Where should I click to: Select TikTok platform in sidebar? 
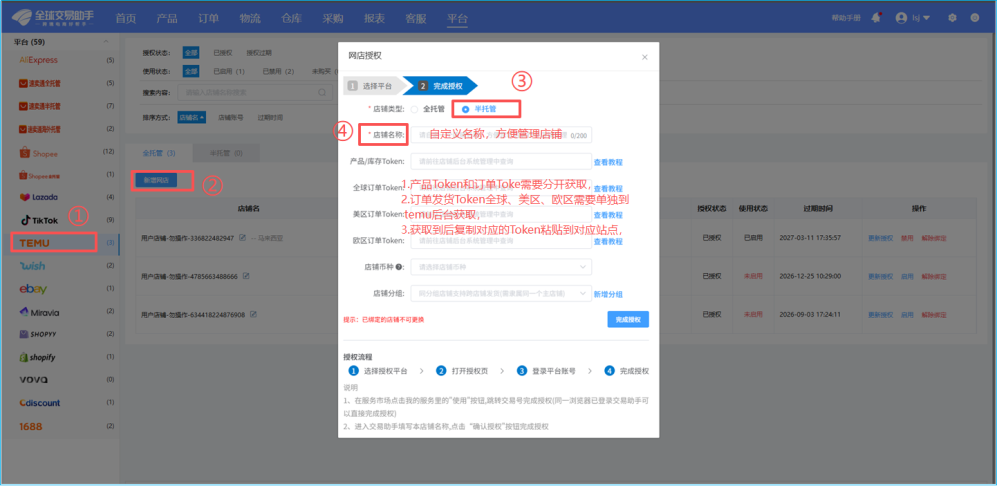(x=39, y=220)
